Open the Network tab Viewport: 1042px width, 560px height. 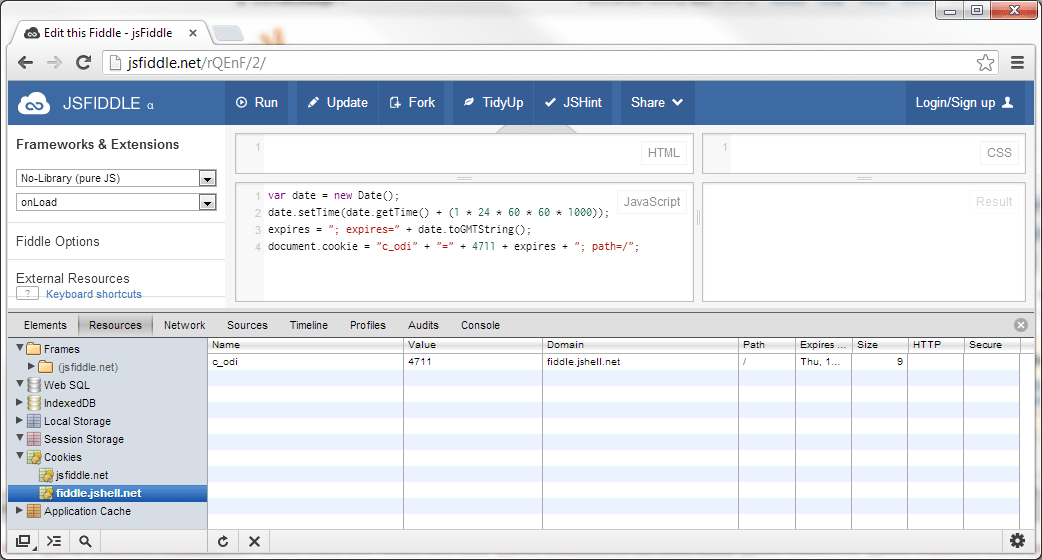[x=185, y=325]
